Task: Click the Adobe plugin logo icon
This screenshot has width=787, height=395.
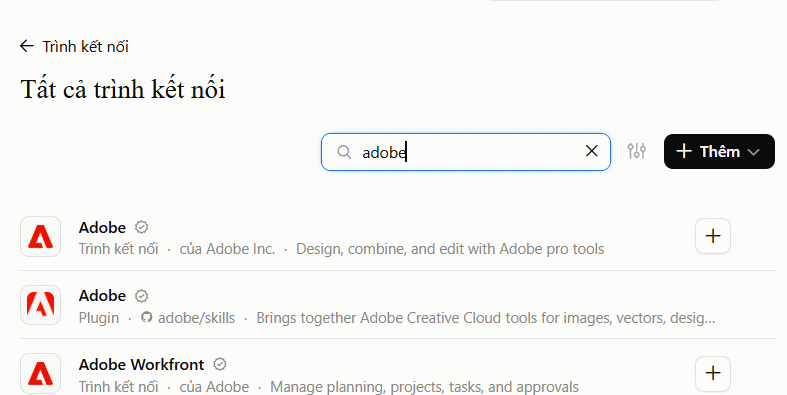Action: click(x=41, y=305)
